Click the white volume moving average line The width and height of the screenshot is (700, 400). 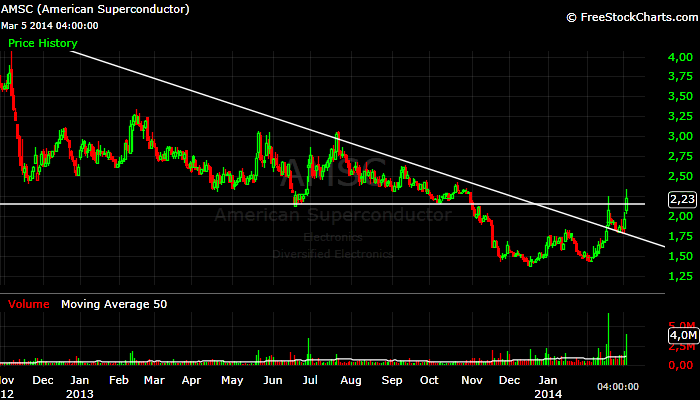312,361
